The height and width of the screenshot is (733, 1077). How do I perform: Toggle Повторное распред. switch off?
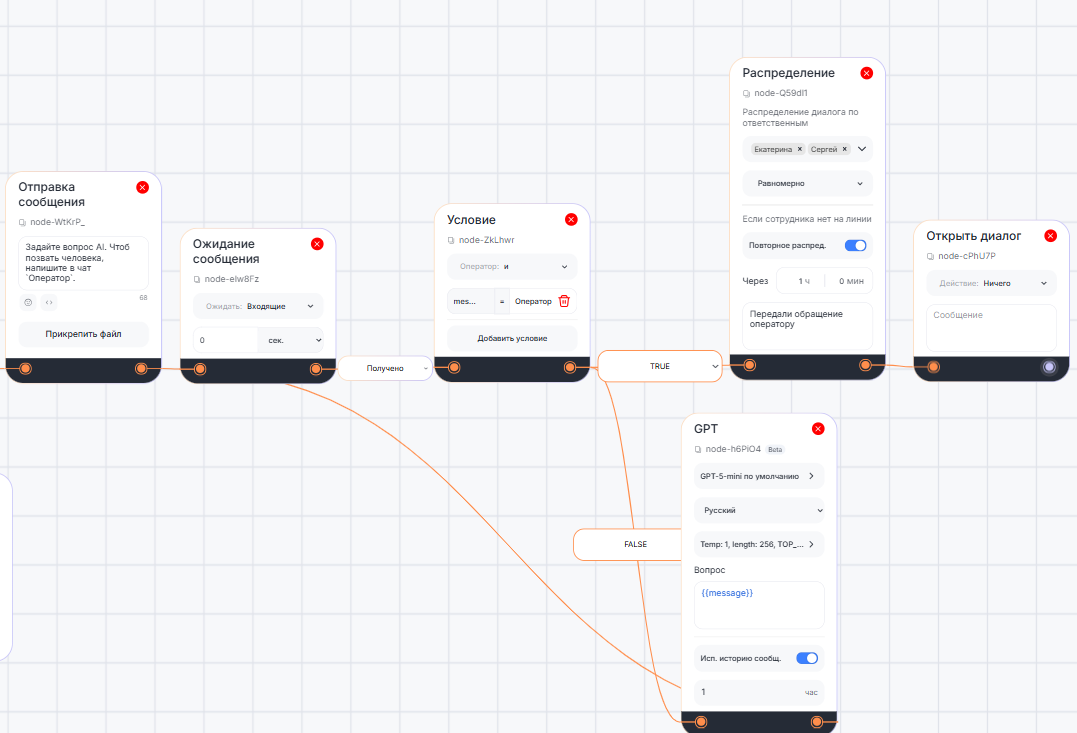tap(855, 245)
